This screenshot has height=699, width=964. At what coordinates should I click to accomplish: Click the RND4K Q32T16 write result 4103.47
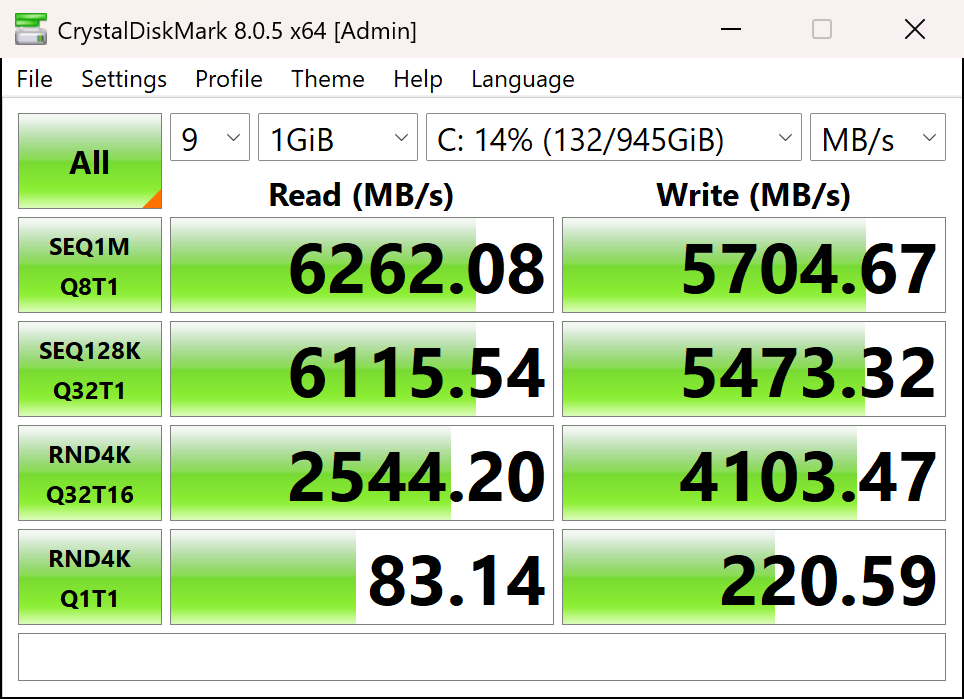coord(754,473)
